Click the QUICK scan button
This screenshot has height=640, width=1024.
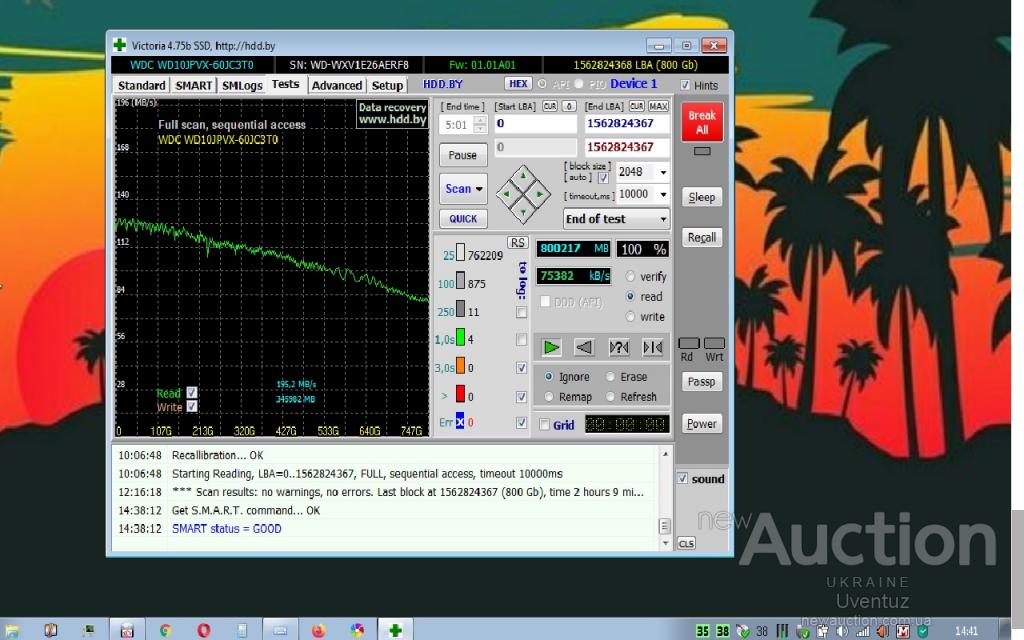463,219
